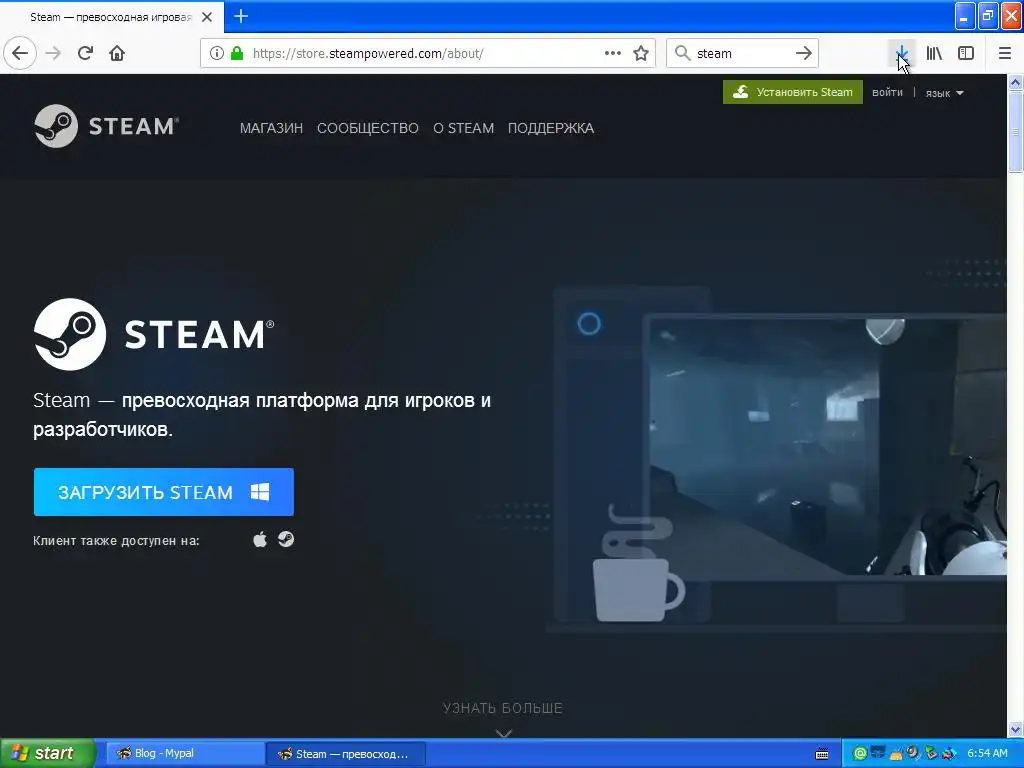The height and width of the screenshot is (768, 1024).
Task: Click the page scrollbar down arrow
Action: point(1016,729)
